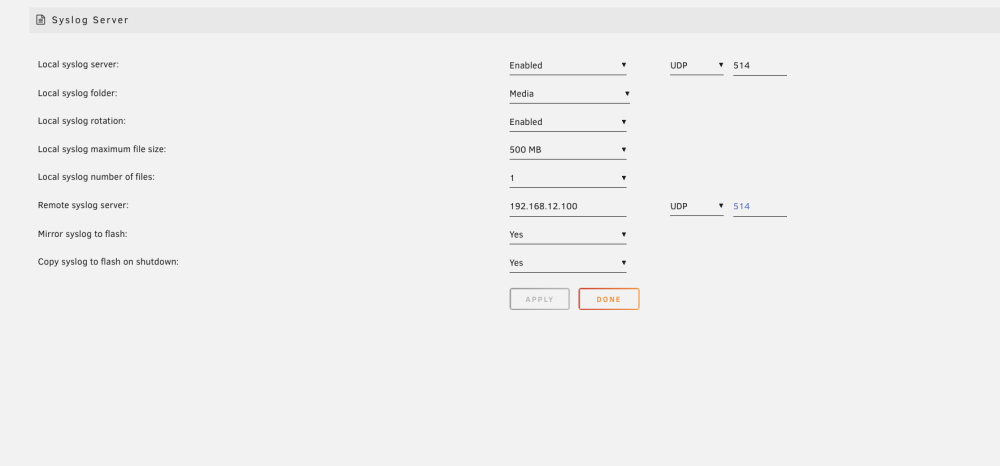This screenshot has height=466, width=1000.
Task: Click the 'Local syslog rotation:' label
Action: [82, 121]
